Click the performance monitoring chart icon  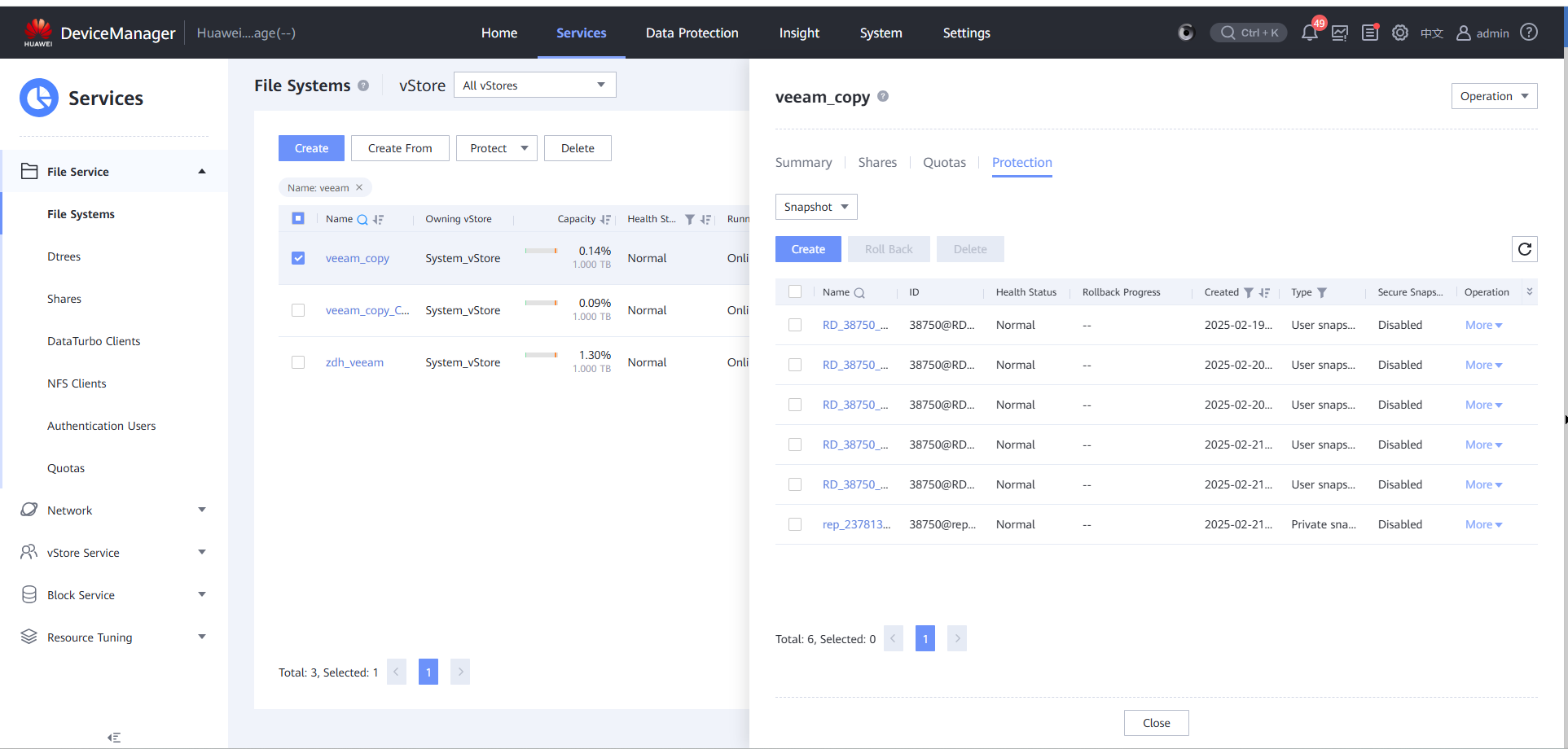(x=1340, y=33)
